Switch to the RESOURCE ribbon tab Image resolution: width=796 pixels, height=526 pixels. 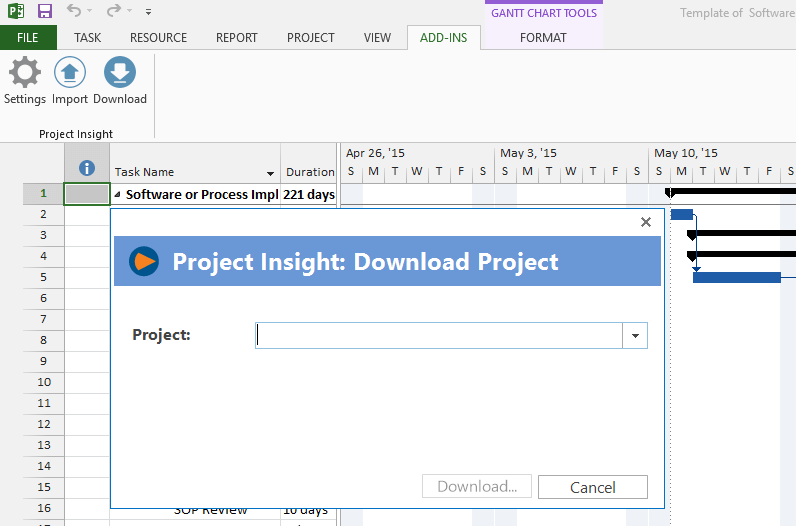(x=158, y=38)
